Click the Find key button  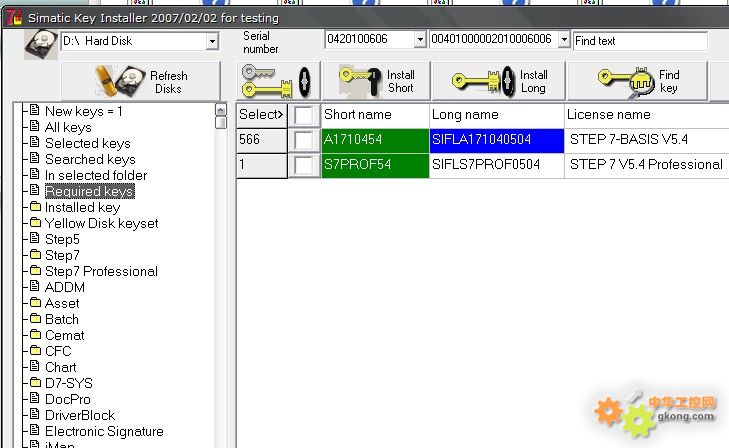pyautogui.click(x=637, y=81)
